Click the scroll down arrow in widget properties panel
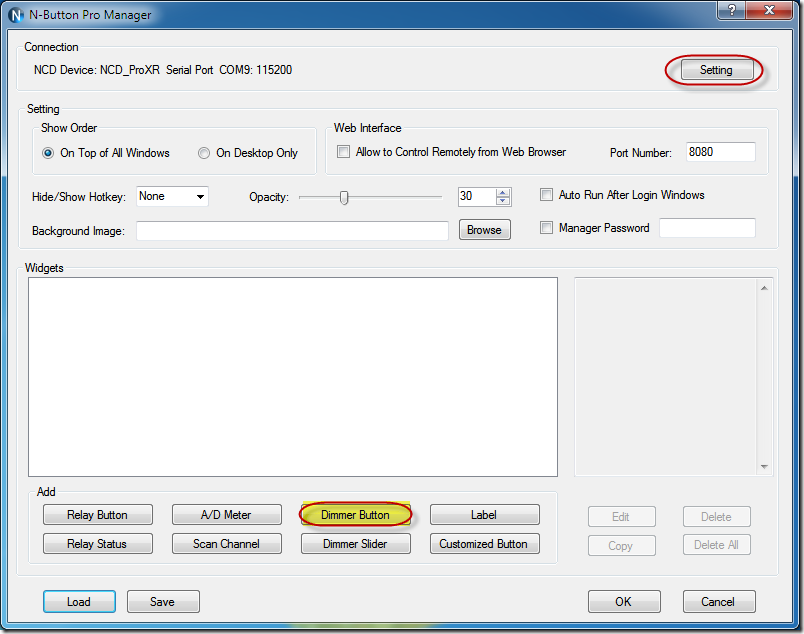 [765, 466]
